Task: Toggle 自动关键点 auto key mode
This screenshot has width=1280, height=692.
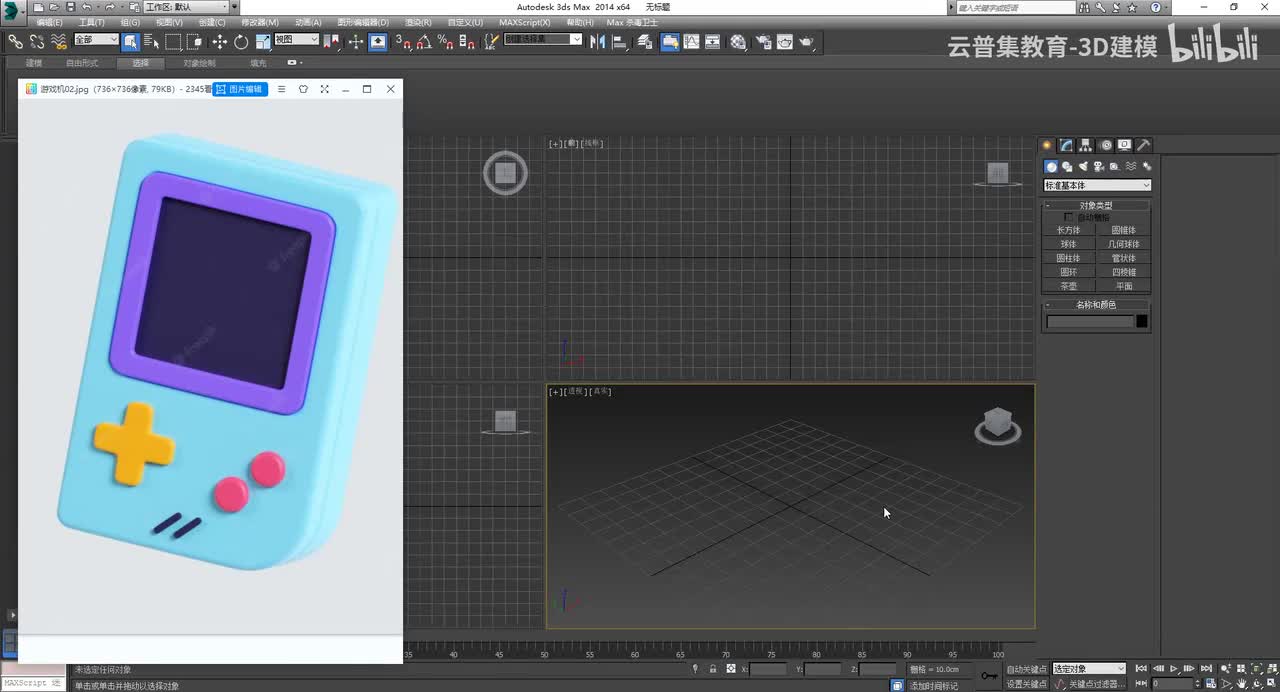Action: click(1026, 669)
